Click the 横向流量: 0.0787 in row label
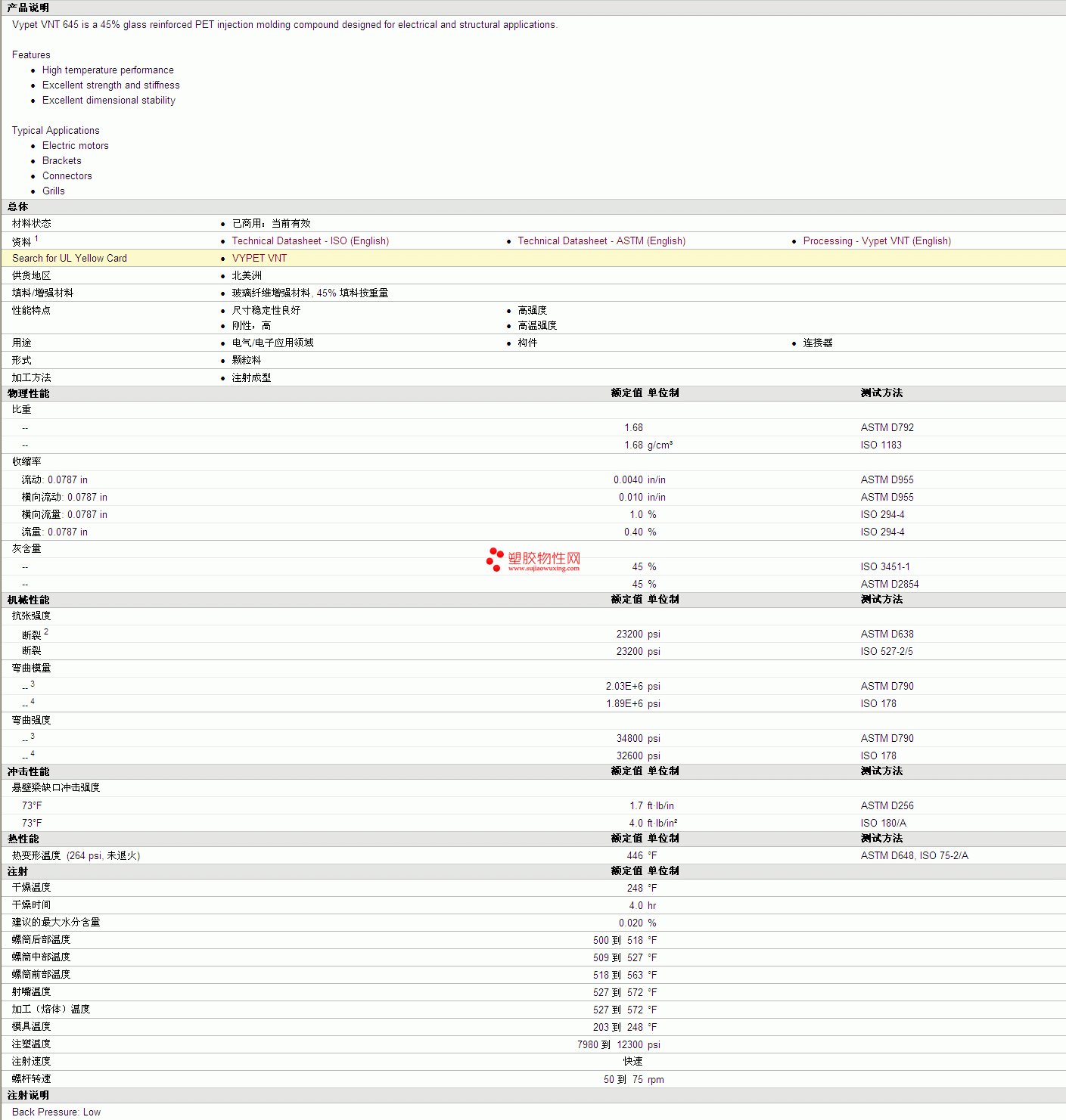Viewport: 1066px width, 1120px height. (64, 515)
